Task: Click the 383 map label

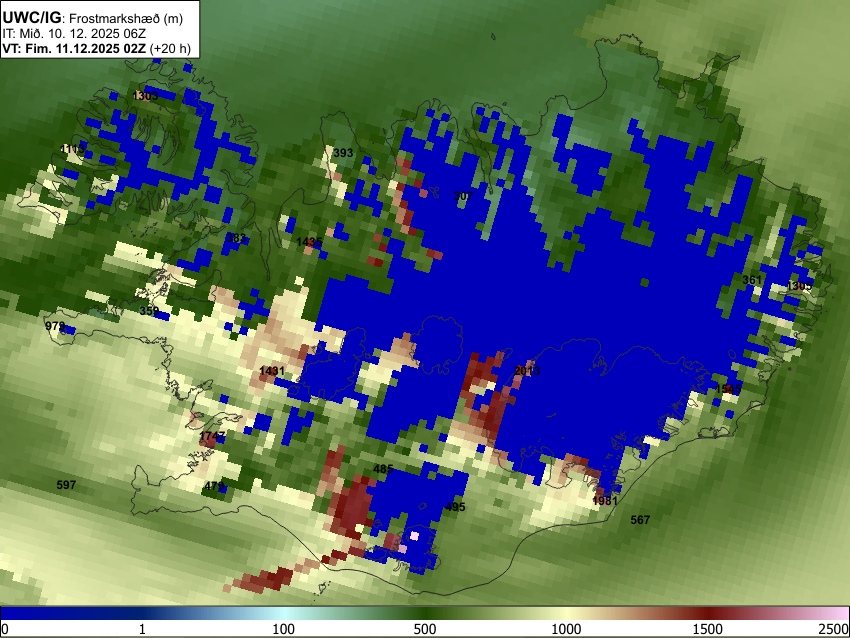Action: (x=236, y=238)
